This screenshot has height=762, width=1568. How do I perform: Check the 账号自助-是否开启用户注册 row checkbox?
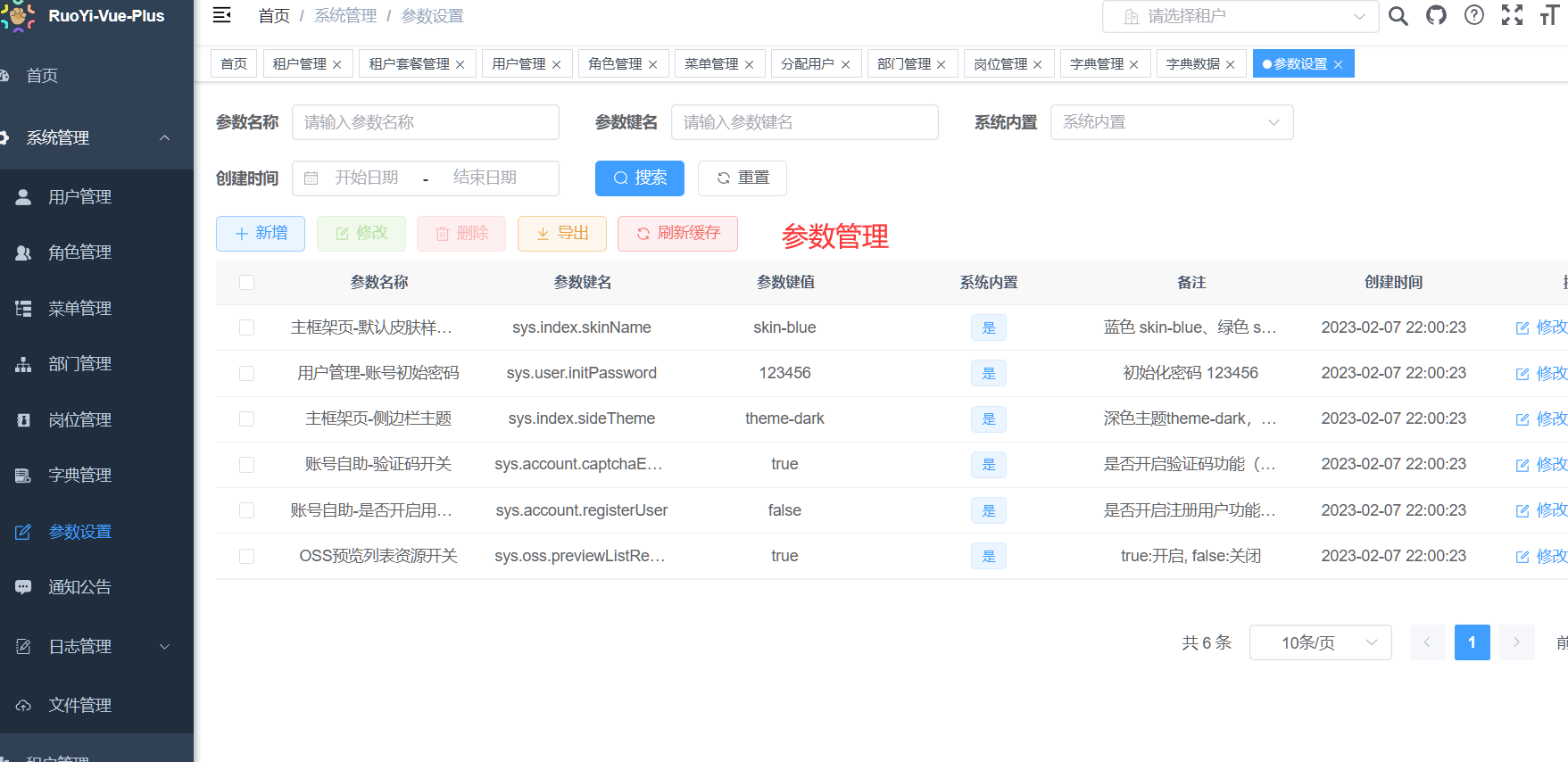pos(247,510)
